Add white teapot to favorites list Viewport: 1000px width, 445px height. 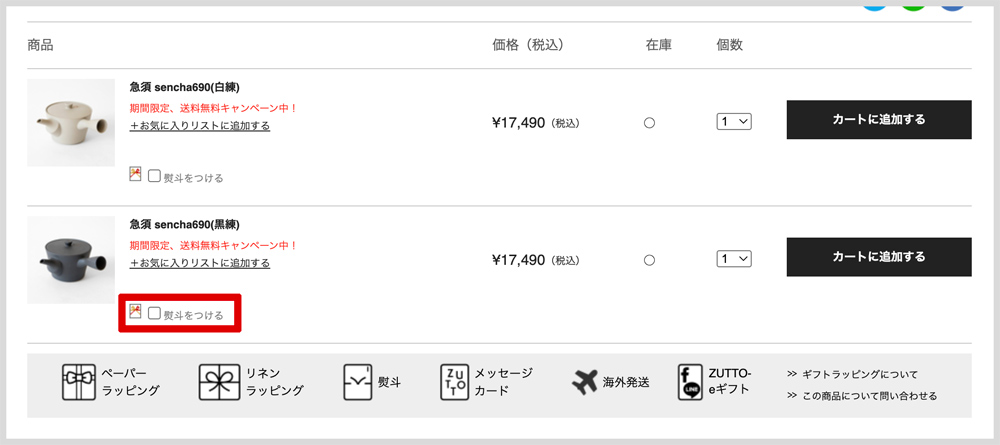click(x=200, y=126)
